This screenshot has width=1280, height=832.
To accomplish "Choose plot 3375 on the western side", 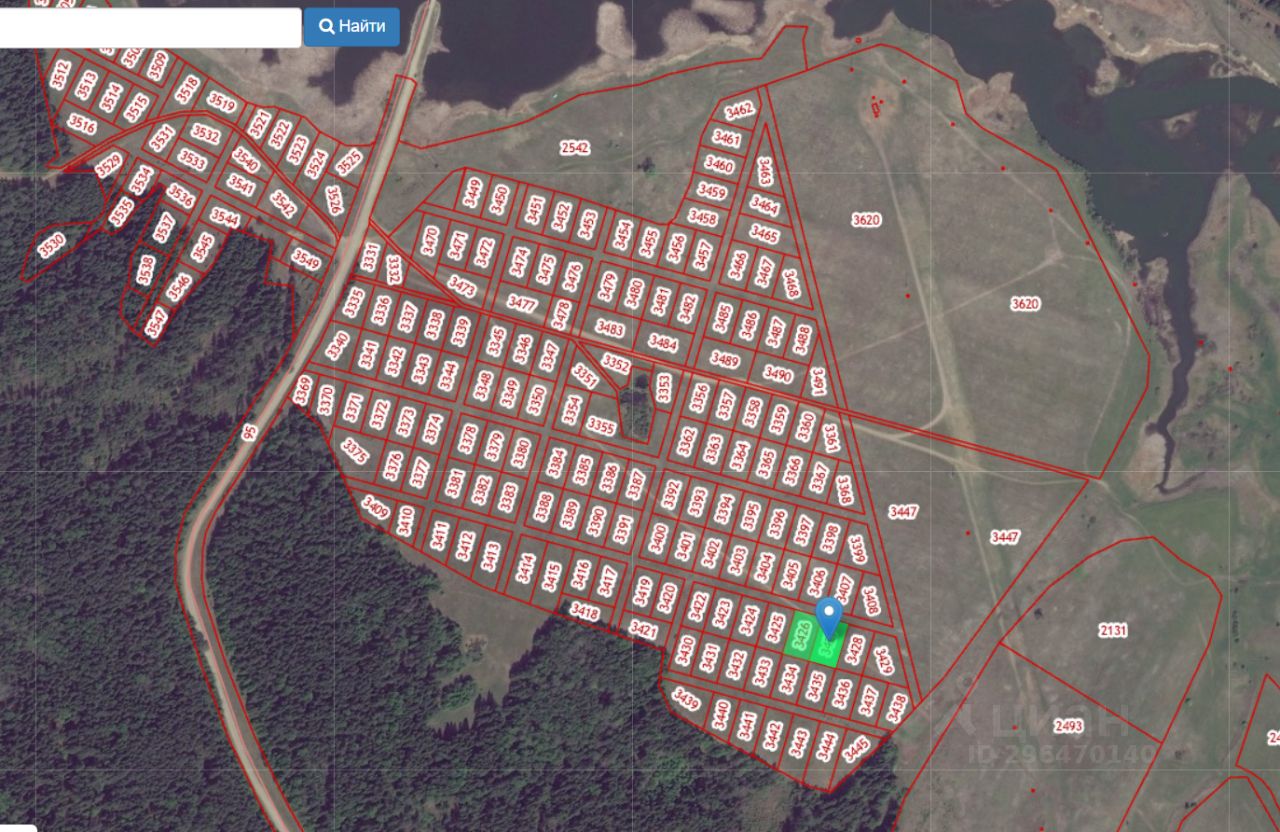I will click(355, 451).
